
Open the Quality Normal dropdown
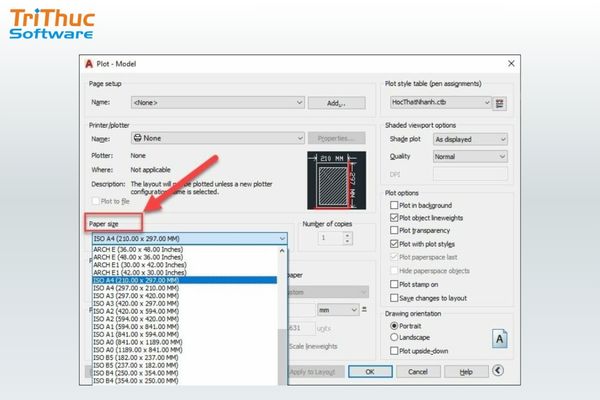coord(470,157)
